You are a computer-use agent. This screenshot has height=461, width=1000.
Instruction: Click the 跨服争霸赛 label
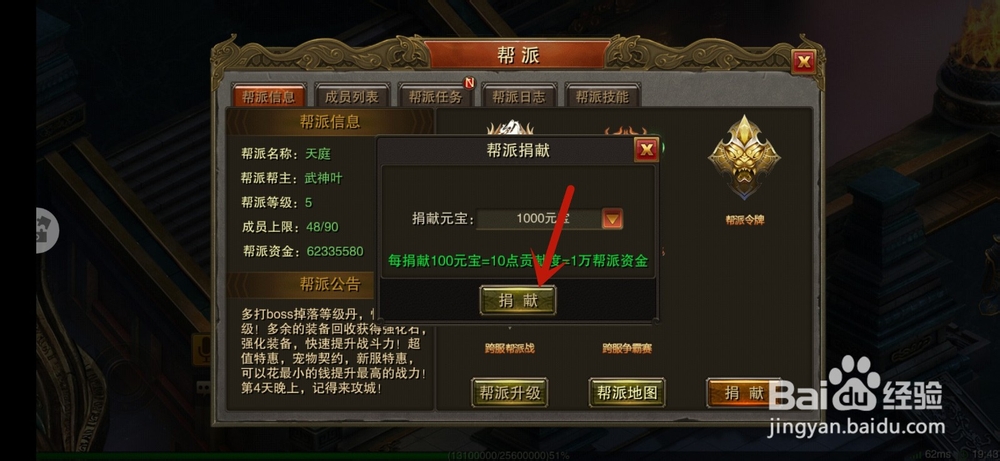coord(627,348)
